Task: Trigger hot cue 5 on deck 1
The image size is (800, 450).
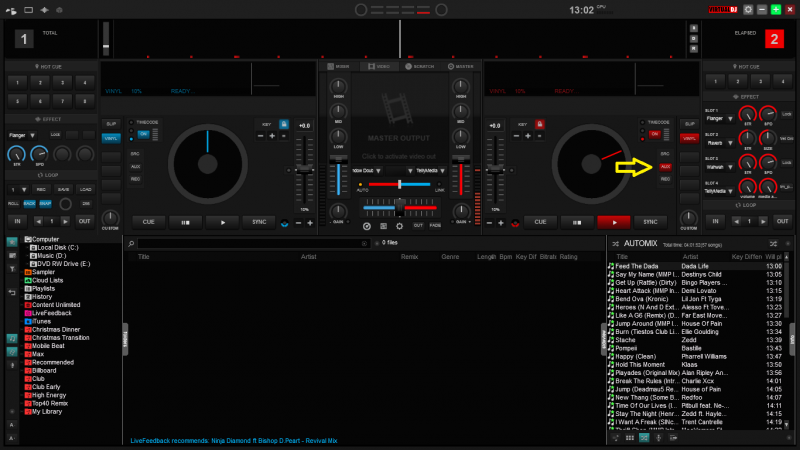Action: [17, 101]
